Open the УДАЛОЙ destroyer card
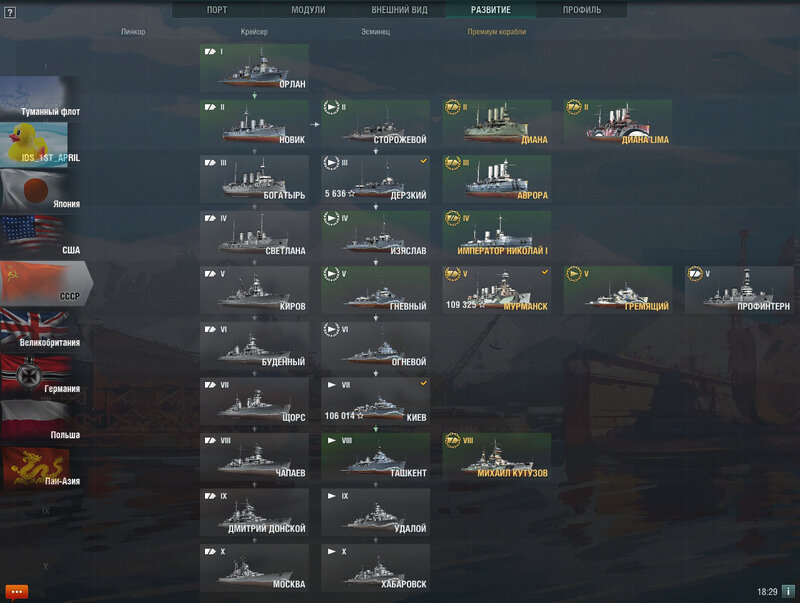 click(x=376, y=513)
